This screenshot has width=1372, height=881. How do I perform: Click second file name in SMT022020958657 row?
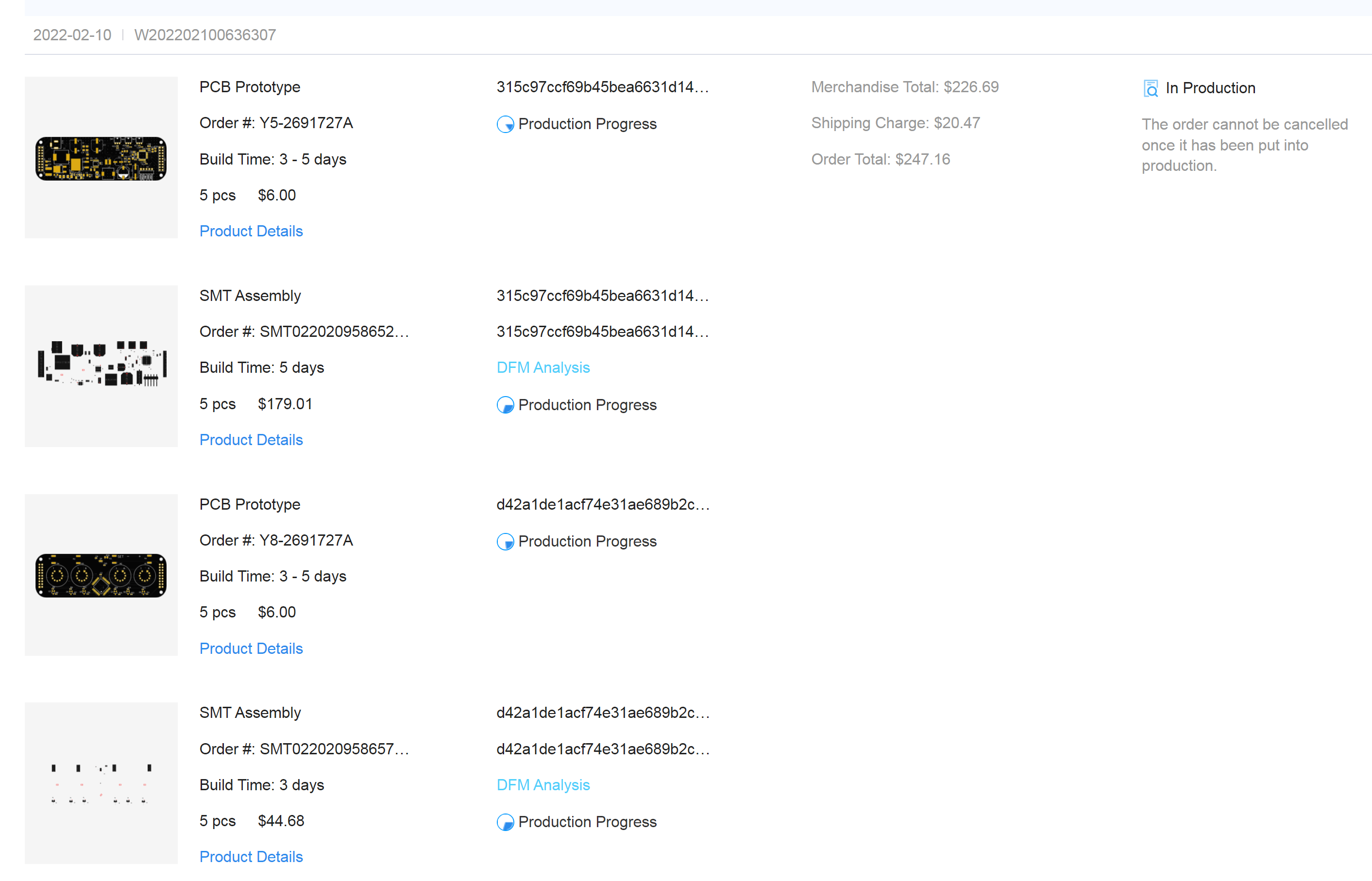tap(603, 749)
